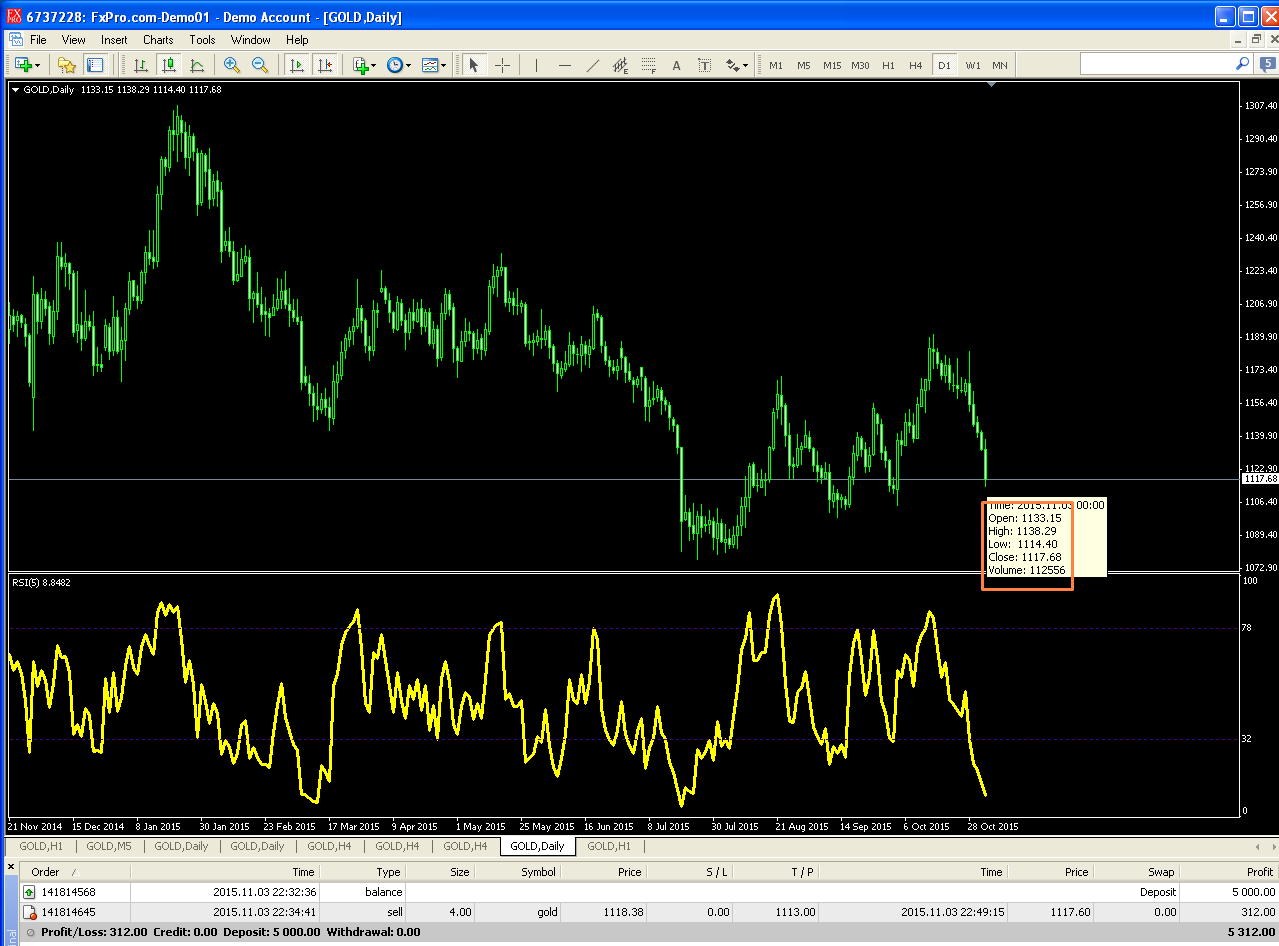1279x946 pixels.
Task: Toggle the Navigator panel icon
Action: (95, 65)
